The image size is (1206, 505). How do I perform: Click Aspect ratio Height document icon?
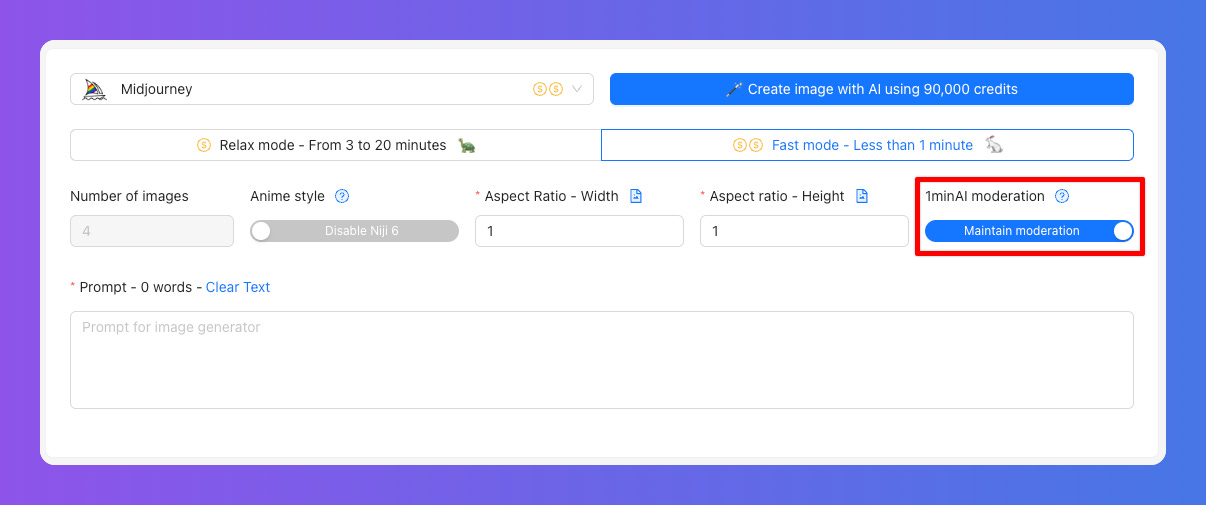[x=862, y=196]
